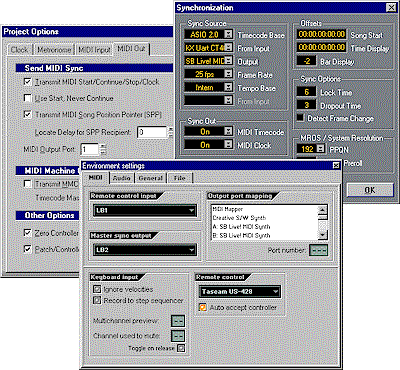The height and width of the screenshot is (370, 400).
Task: Select the MIDI tab in Environment settings
Action: pos(95,177)
